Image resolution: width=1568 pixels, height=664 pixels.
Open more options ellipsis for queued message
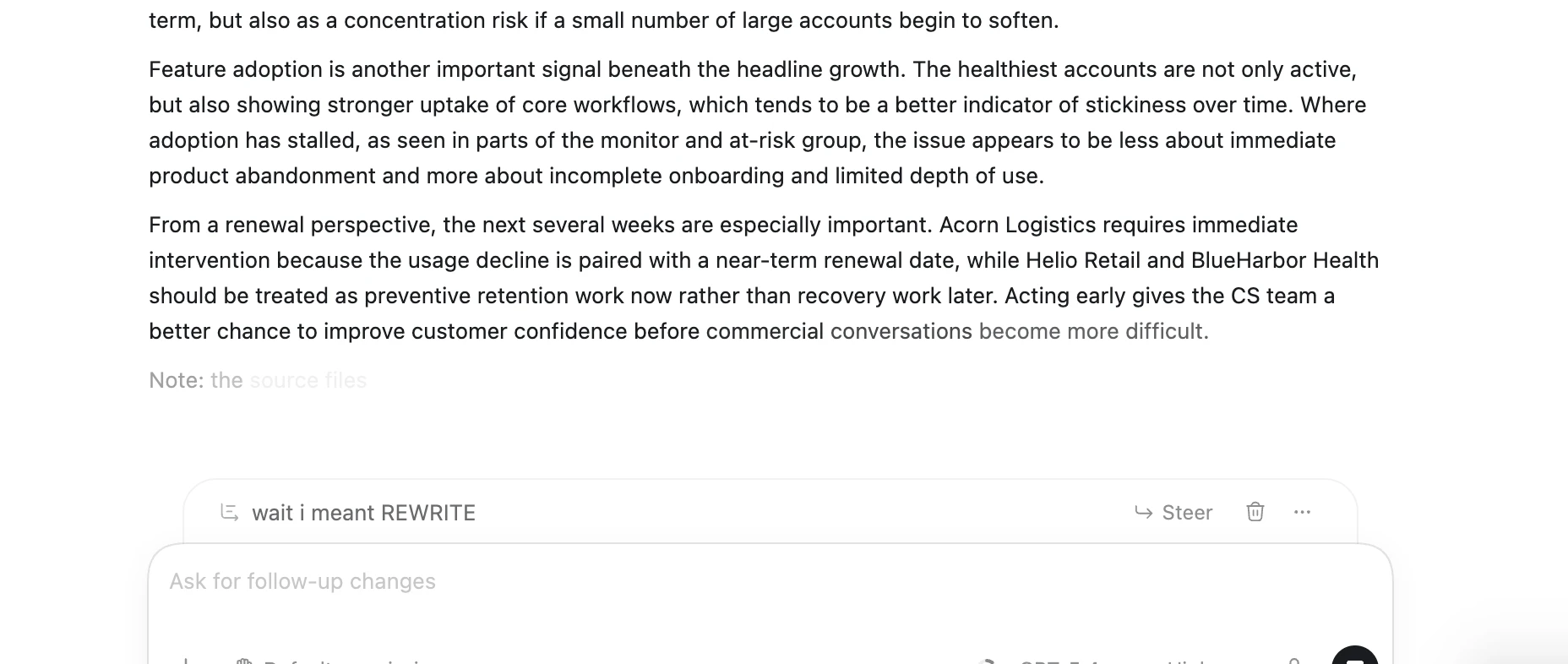point(1302,512)
